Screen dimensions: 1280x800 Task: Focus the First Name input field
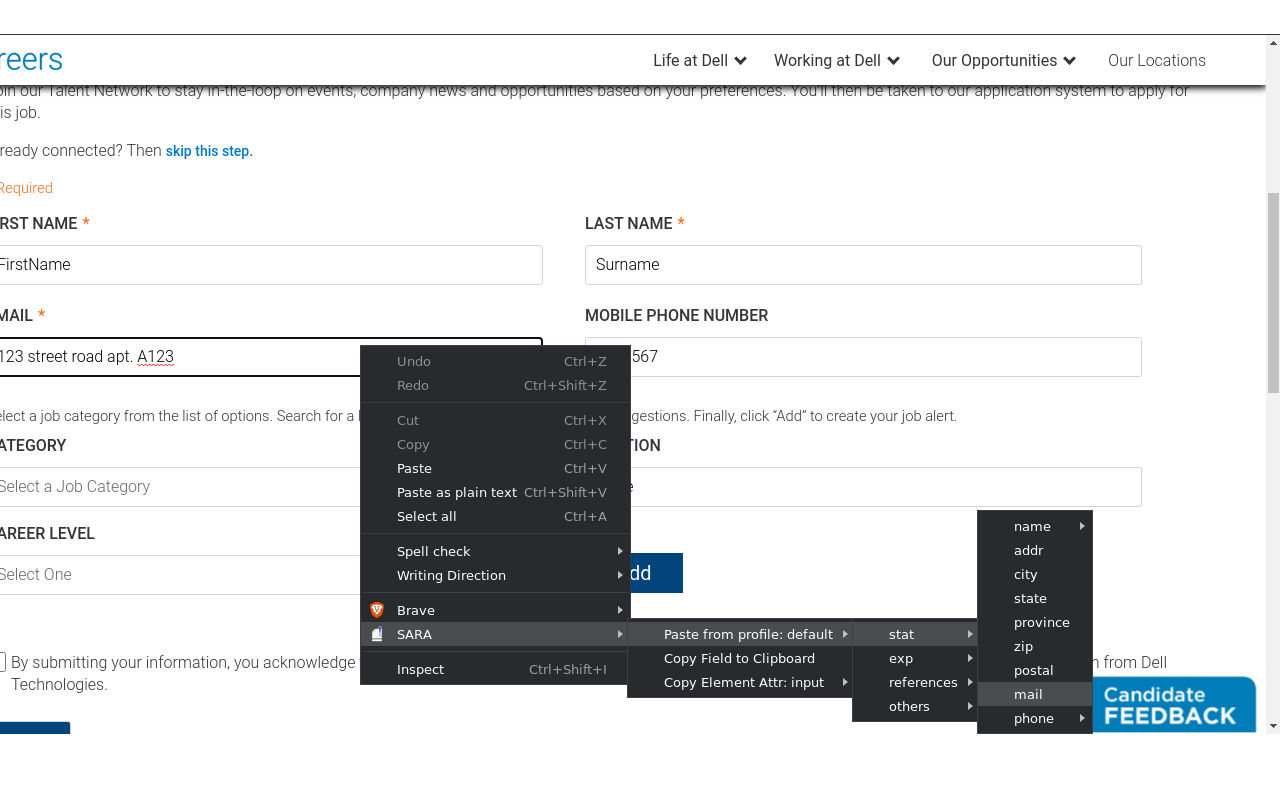(270, 265)
